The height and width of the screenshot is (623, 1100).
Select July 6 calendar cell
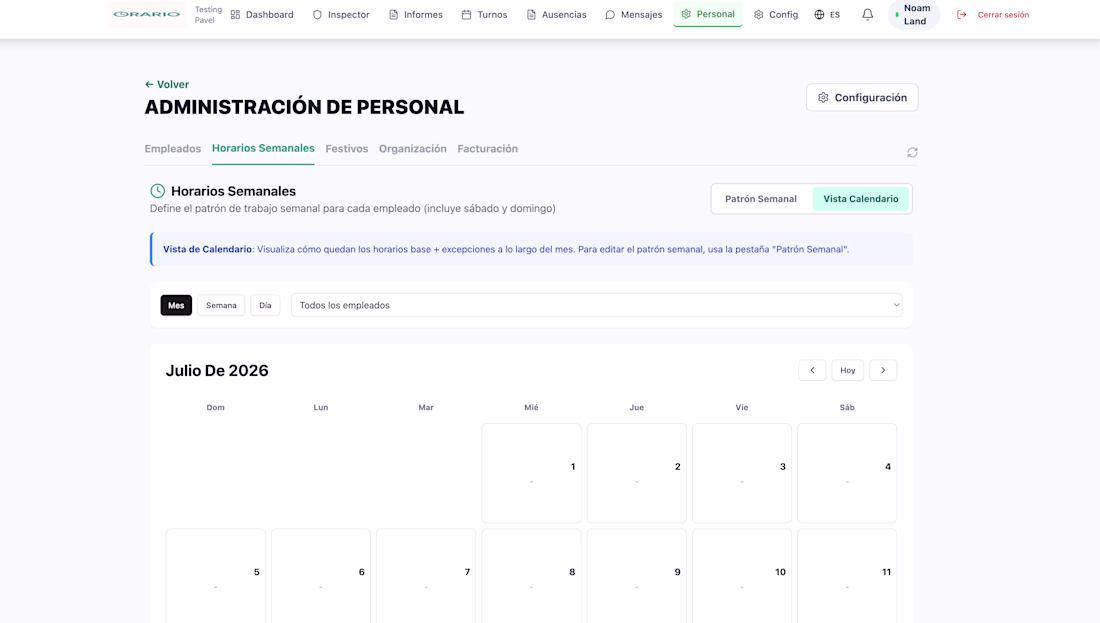point(321,576)
